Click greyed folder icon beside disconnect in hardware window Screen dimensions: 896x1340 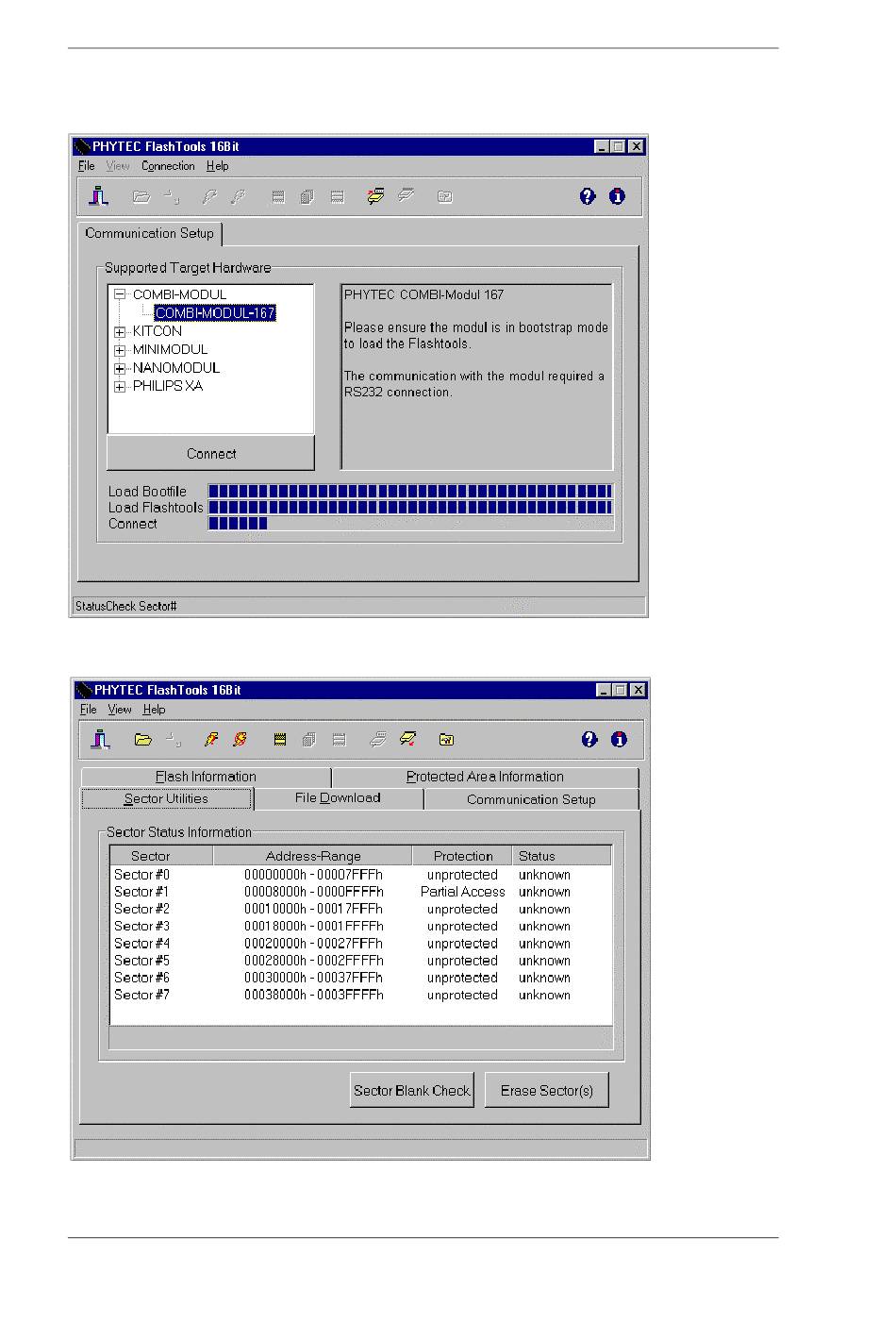tap(445, 197)
